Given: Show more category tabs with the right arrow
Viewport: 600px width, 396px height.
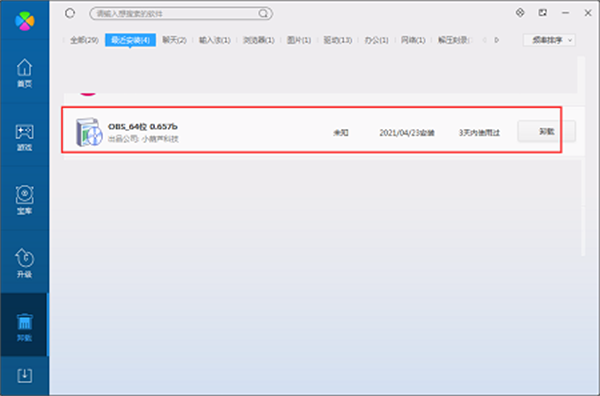Looking at the screenshot, I should coord(496,40).
